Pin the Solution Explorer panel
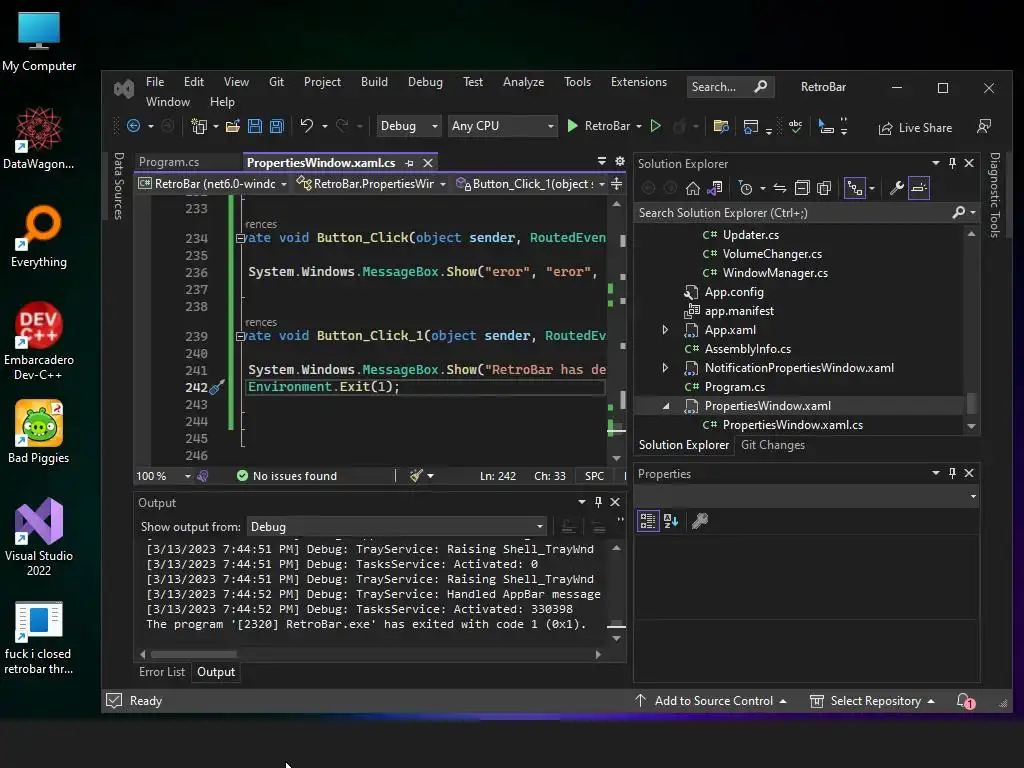 tap(952, 163)
